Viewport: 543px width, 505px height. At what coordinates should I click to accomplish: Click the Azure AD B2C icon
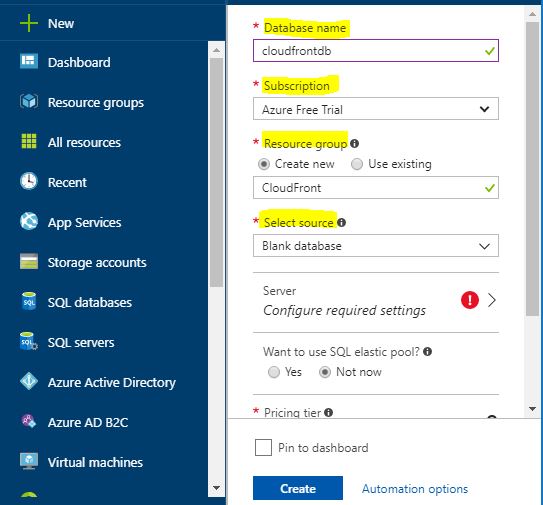coord(29,421)
